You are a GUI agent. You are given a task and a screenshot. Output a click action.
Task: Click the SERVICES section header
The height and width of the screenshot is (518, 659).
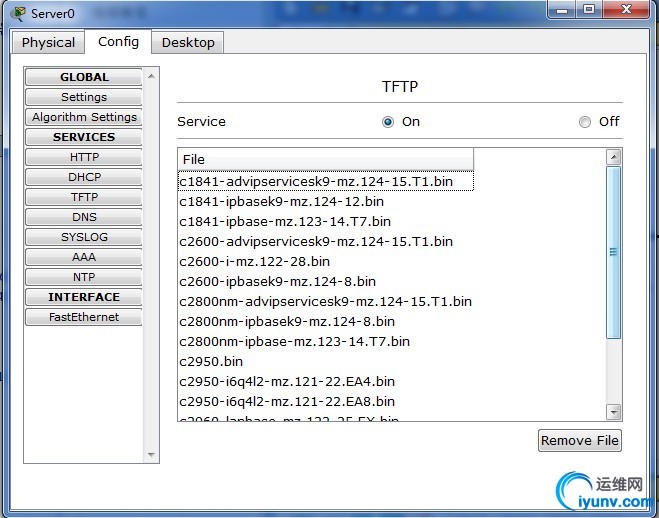84,137
